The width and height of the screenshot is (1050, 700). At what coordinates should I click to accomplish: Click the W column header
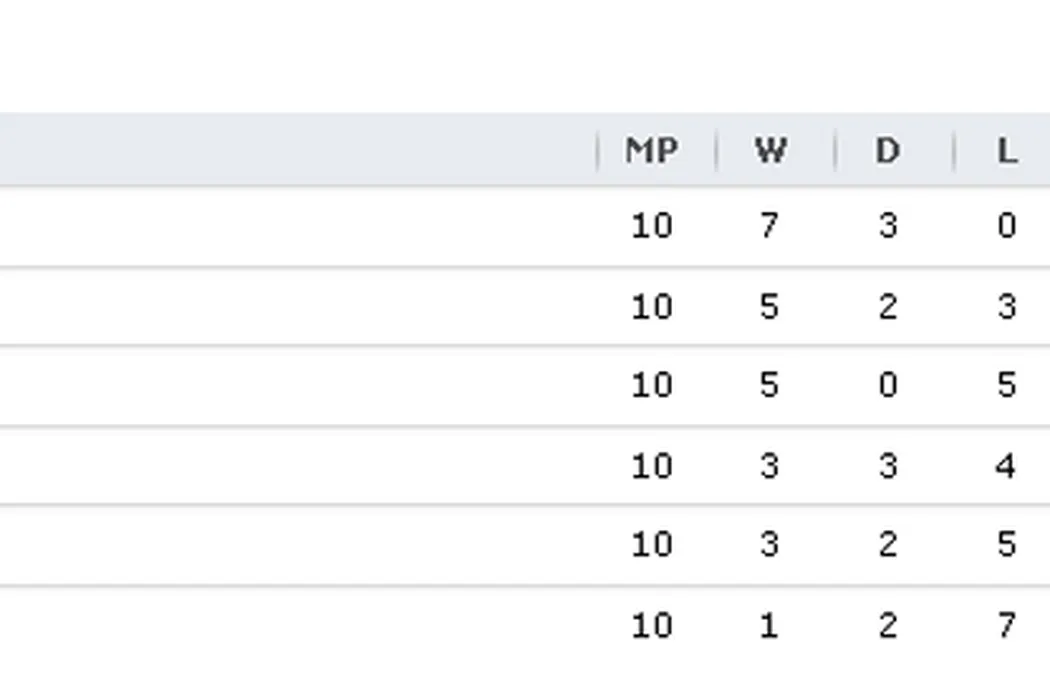769,151
